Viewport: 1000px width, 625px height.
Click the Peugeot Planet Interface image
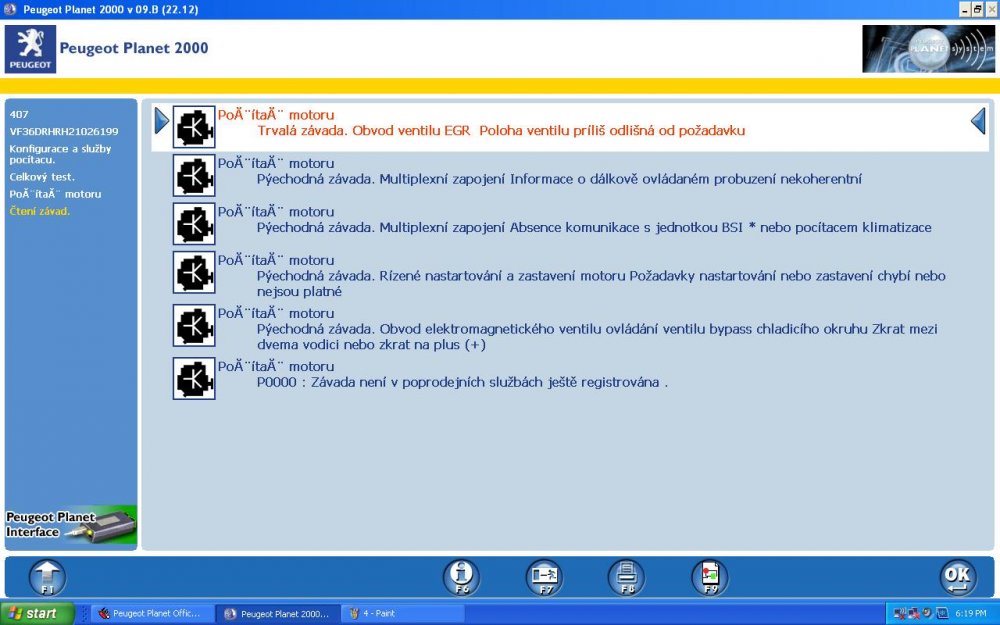tap(71, 526)
